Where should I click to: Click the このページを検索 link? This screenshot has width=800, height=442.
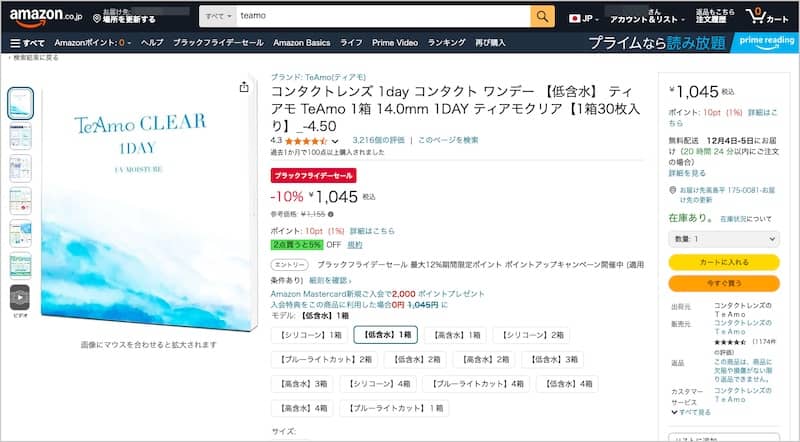coord(448,140)
